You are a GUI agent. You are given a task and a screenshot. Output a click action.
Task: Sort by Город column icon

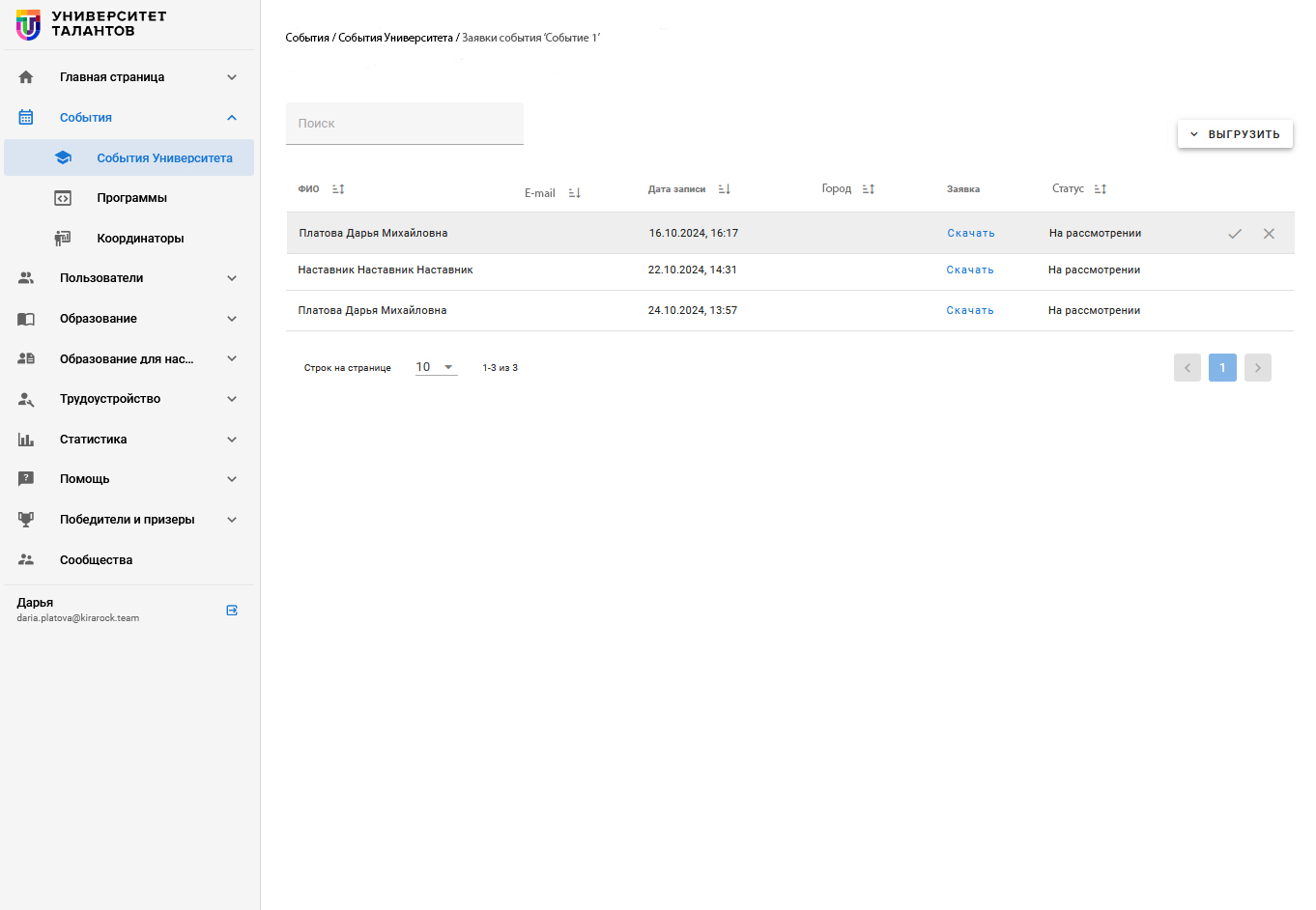[869, 189]
